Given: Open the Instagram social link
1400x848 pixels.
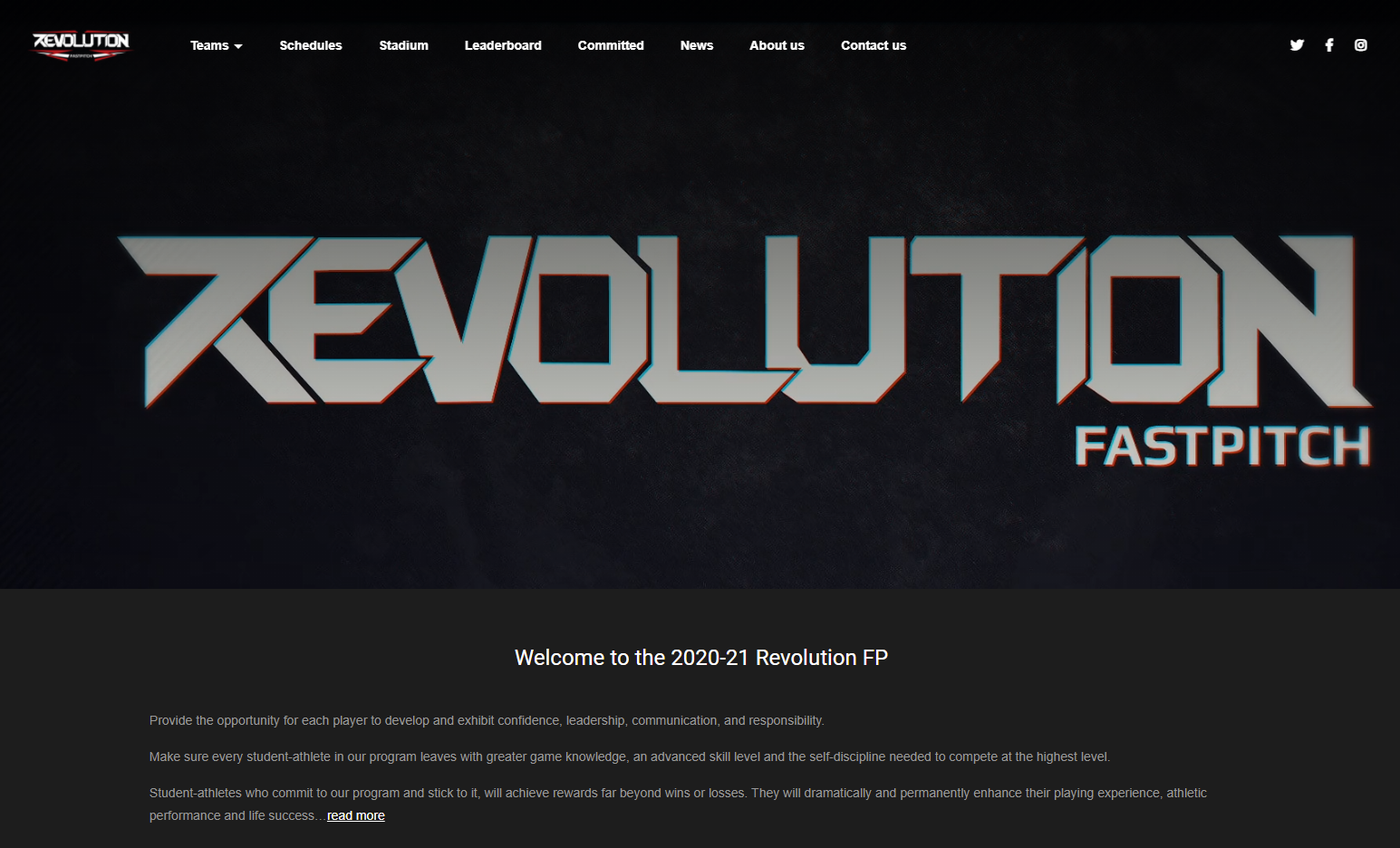Looking at the screenshot, I should coord(1360,45).
